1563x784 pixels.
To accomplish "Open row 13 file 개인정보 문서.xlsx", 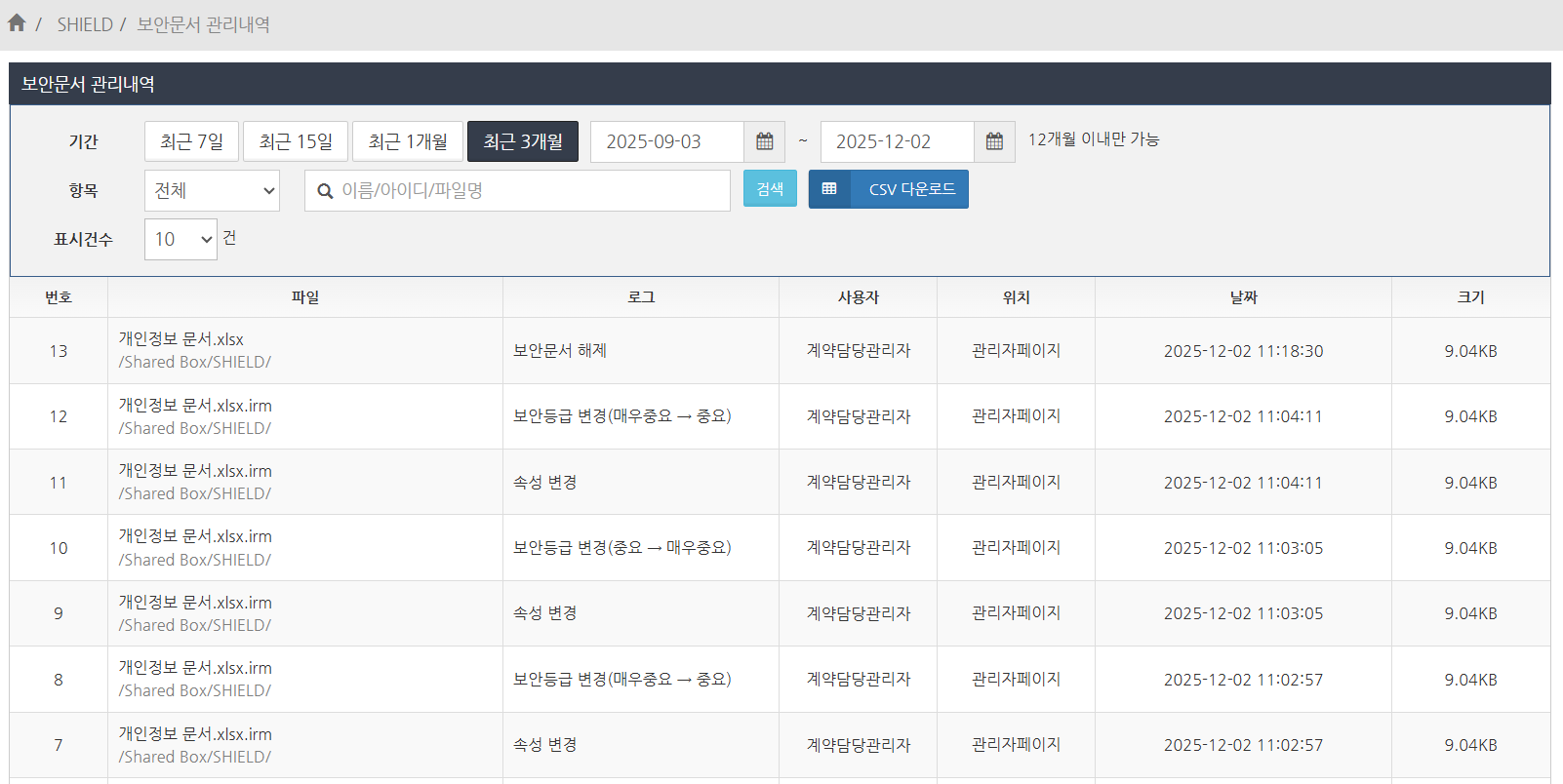I will pos(181,339).
